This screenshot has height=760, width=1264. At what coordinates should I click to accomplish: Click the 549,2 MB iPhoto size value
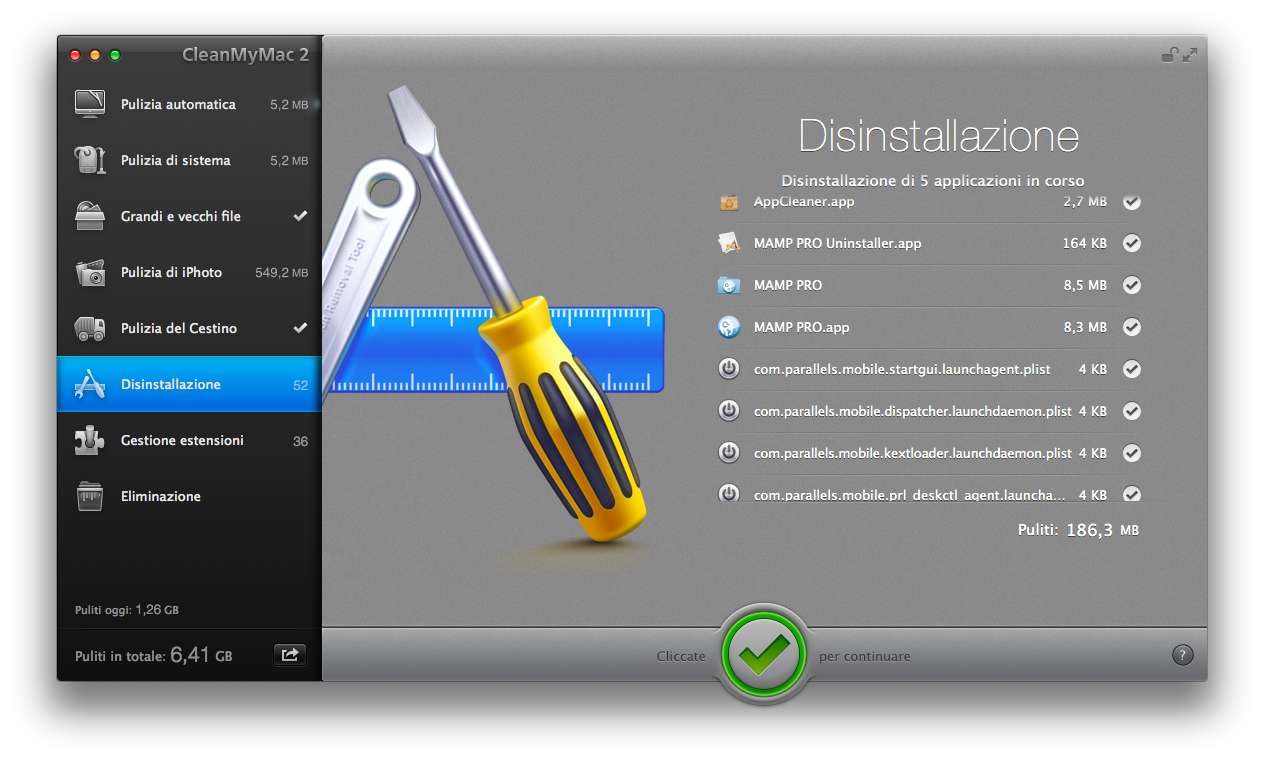pyautogui.click(x=281, y=272)
